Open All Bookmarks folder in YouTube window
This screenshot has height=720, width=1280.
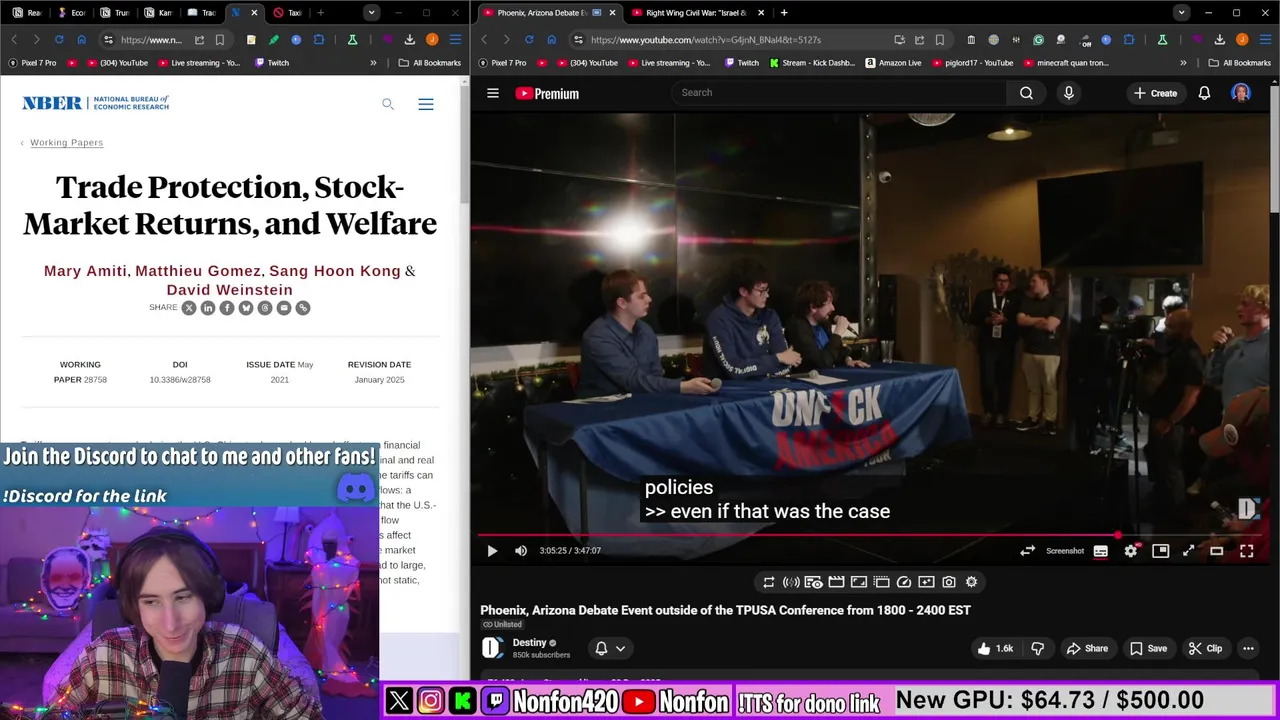pos(1240,63)
